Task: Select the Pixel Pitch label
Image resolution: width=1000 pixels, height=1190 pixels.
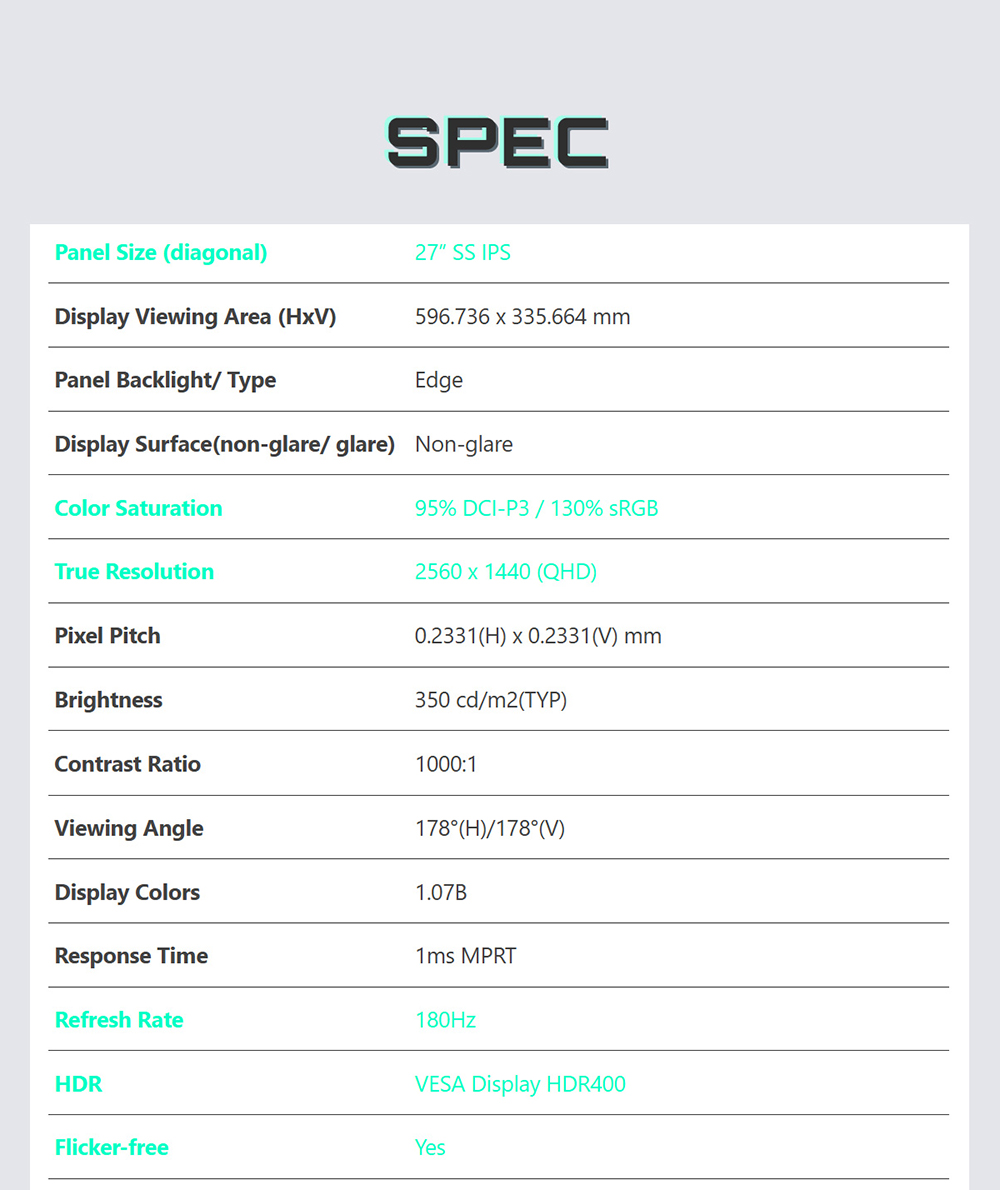Action: (x=108, y=636)
